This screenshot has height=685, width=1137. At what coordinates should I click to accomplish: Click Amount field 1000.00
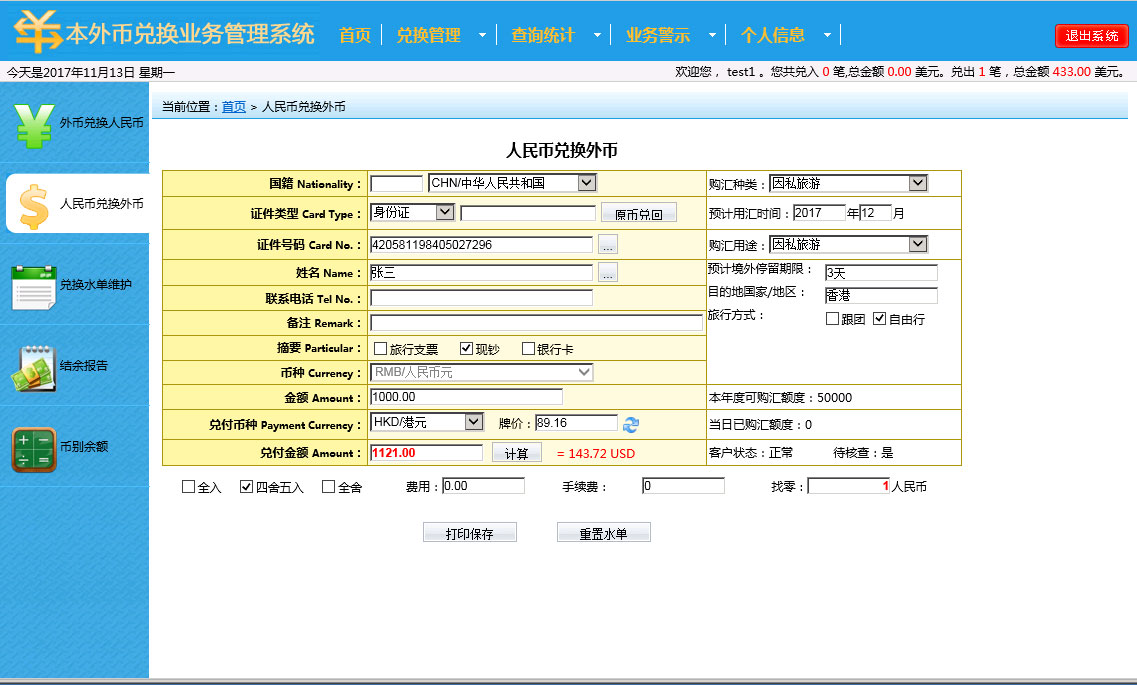(x=466, y=397)
